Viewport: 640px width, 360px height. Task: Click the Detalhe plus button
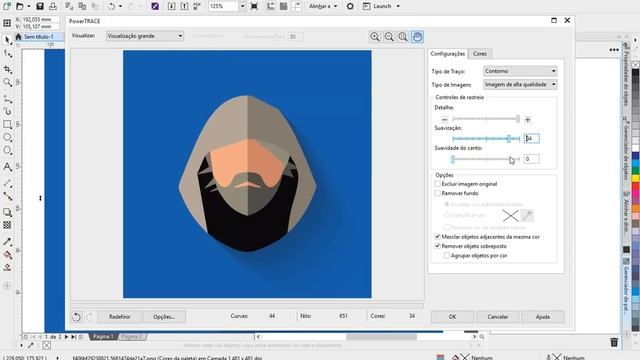point(528,120)
